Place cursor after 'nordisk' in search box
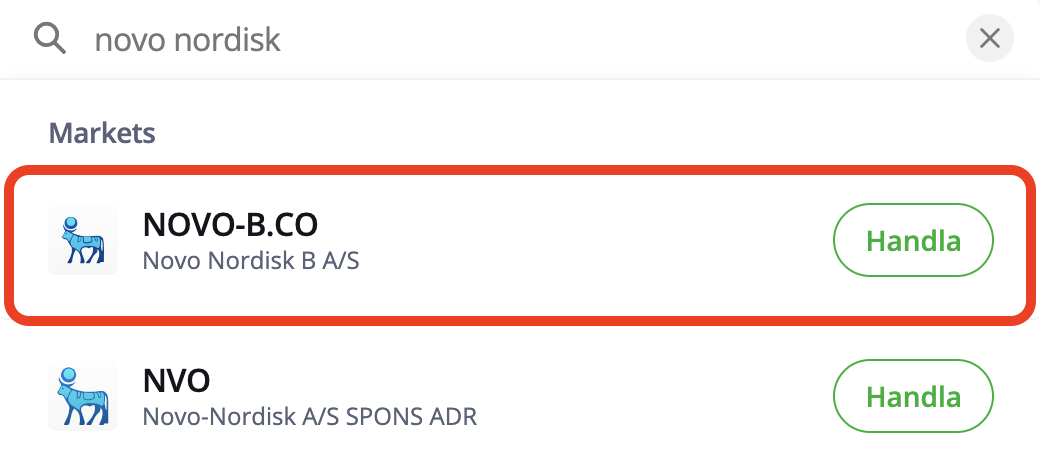This screenshot has height=472, width=1040. click(283, 39)
